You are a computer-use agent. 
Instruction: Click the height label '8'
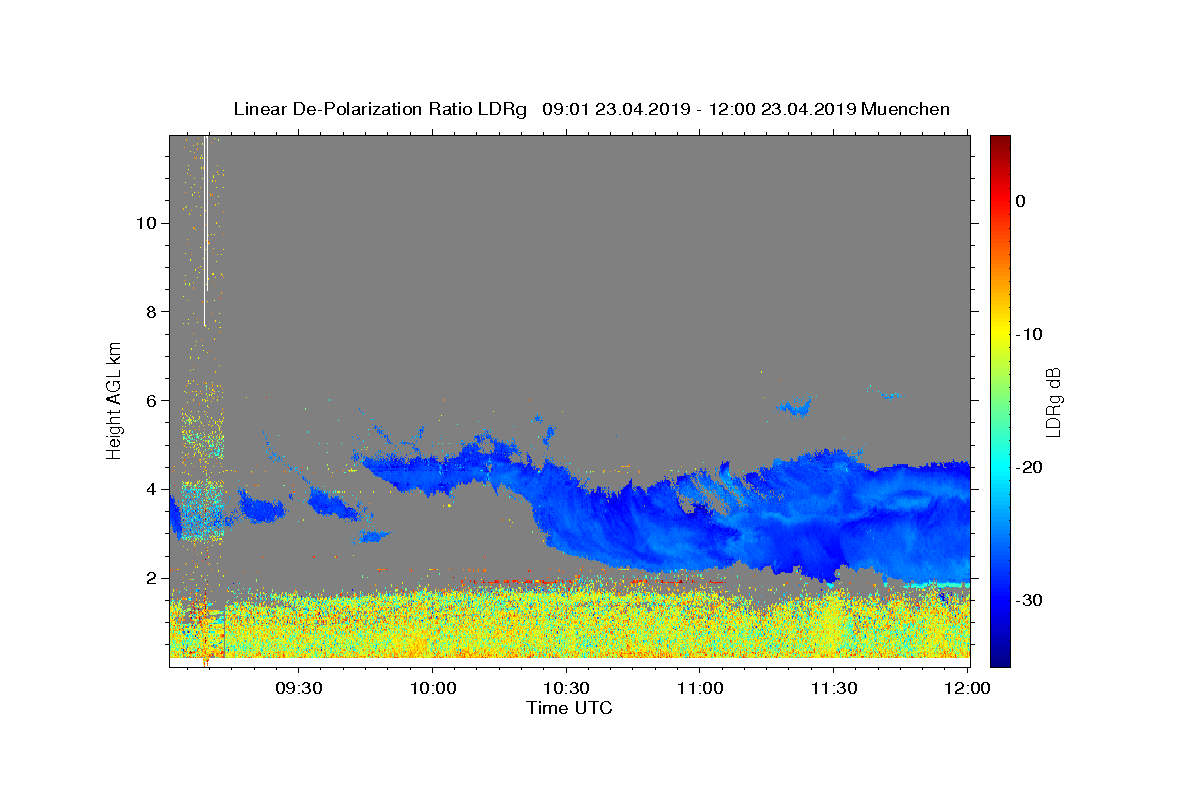click(150, 312)
